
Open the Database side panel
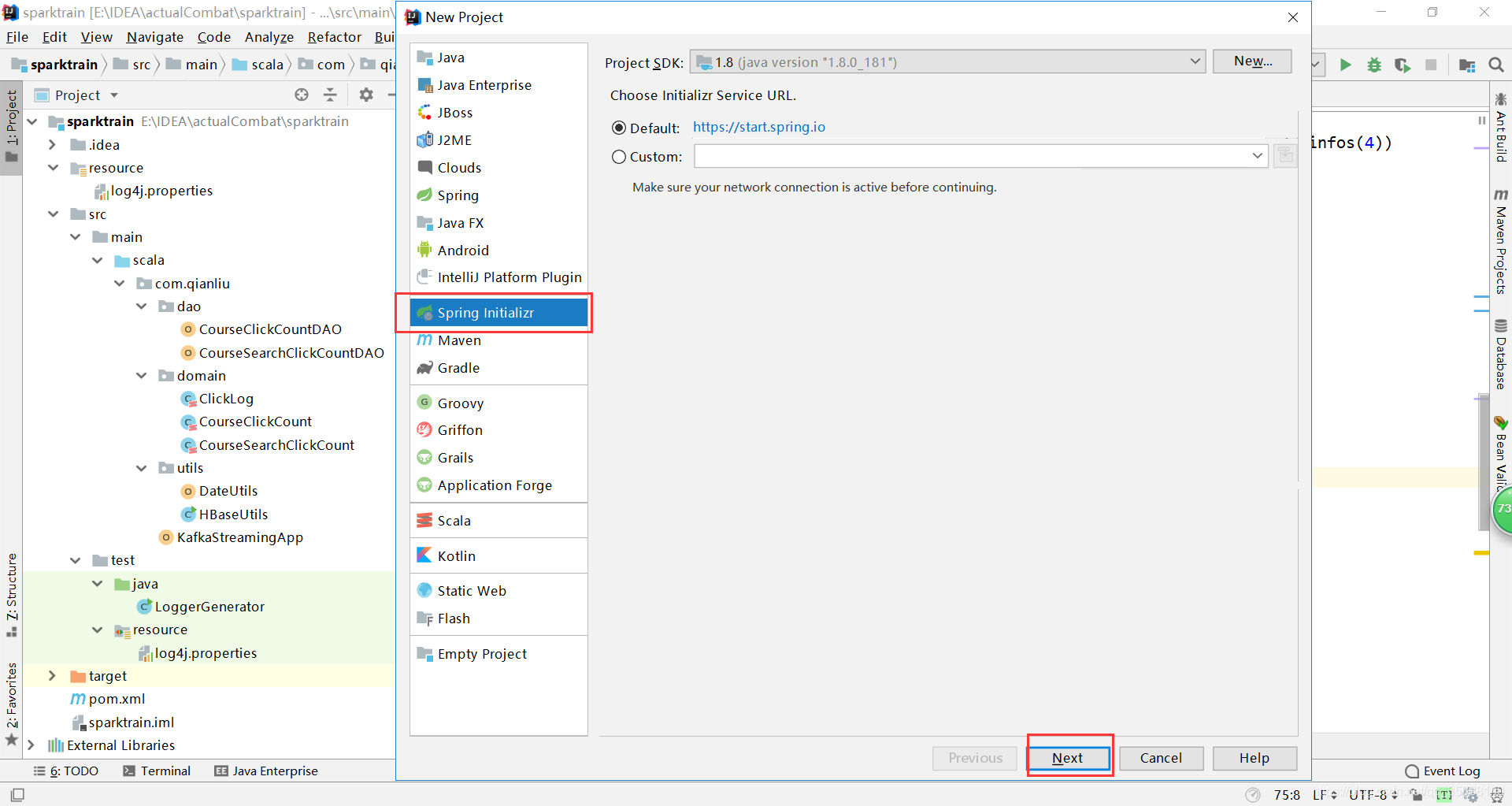[x=1501, y=354]
